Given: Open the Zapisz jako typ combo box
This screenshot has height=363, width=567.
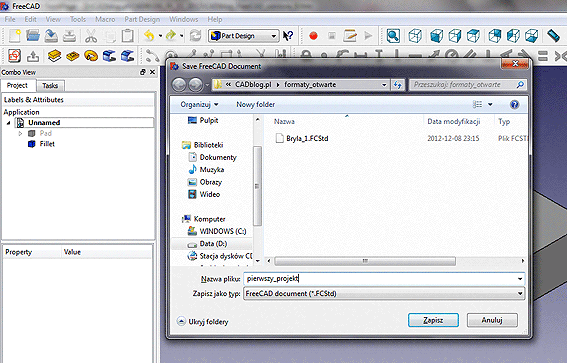Looking at the screenshot, I should tap(384, 294).
